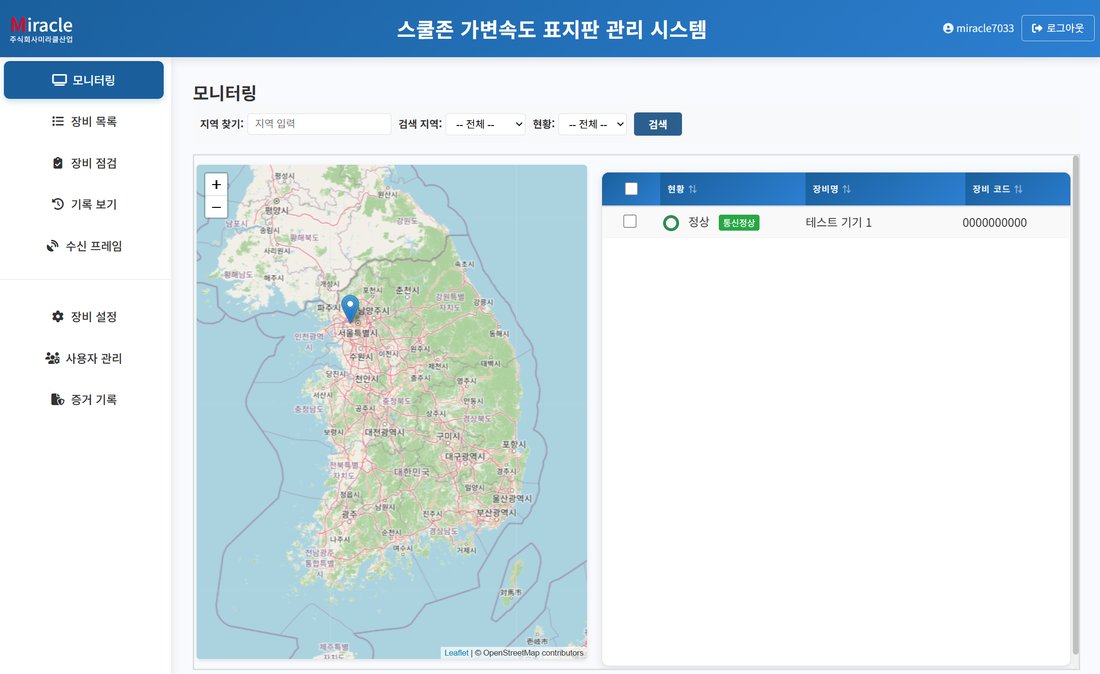Click the history icon beside 기록 보기
This screenshot has width=1100, height=674.
(x=58, y=204)
